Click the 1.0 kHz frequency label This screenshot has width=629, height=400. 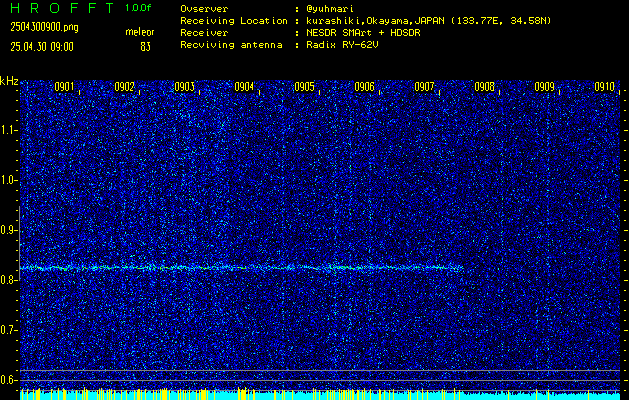(8, 181)
